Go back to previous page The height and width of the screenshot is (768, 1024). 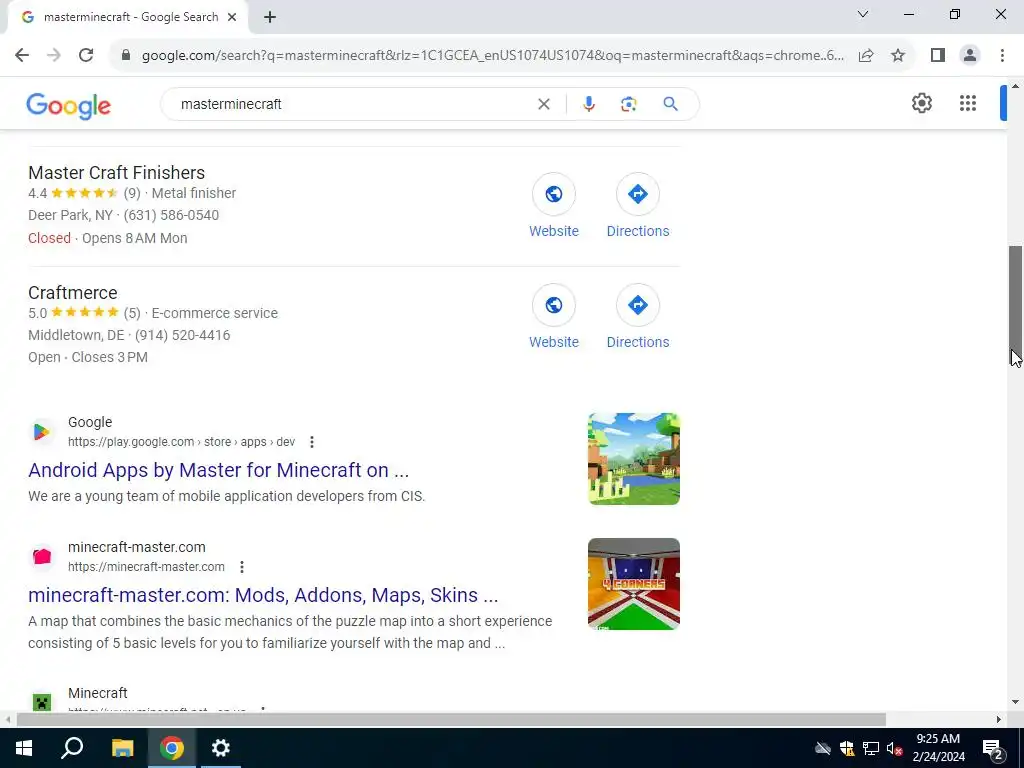click(22, 56)
